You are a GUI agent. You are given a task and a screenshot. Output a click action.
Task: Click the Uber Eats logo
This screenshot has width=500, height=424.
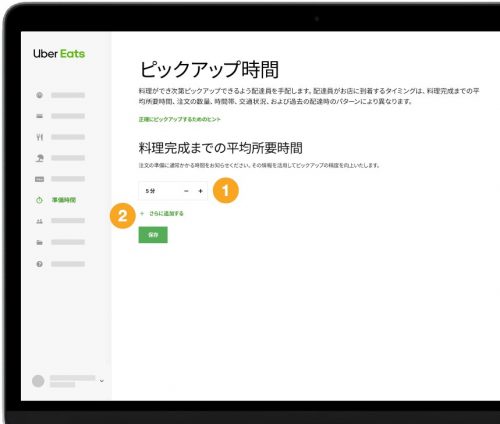[x=59, y=54]
